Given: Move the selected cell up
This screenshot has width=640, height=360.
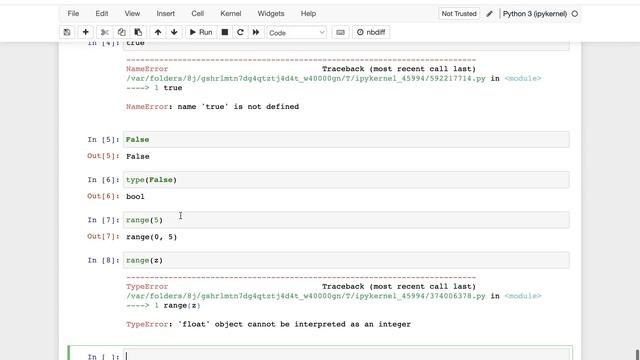Looking at the screenshot, I should (x=158, y=32).
